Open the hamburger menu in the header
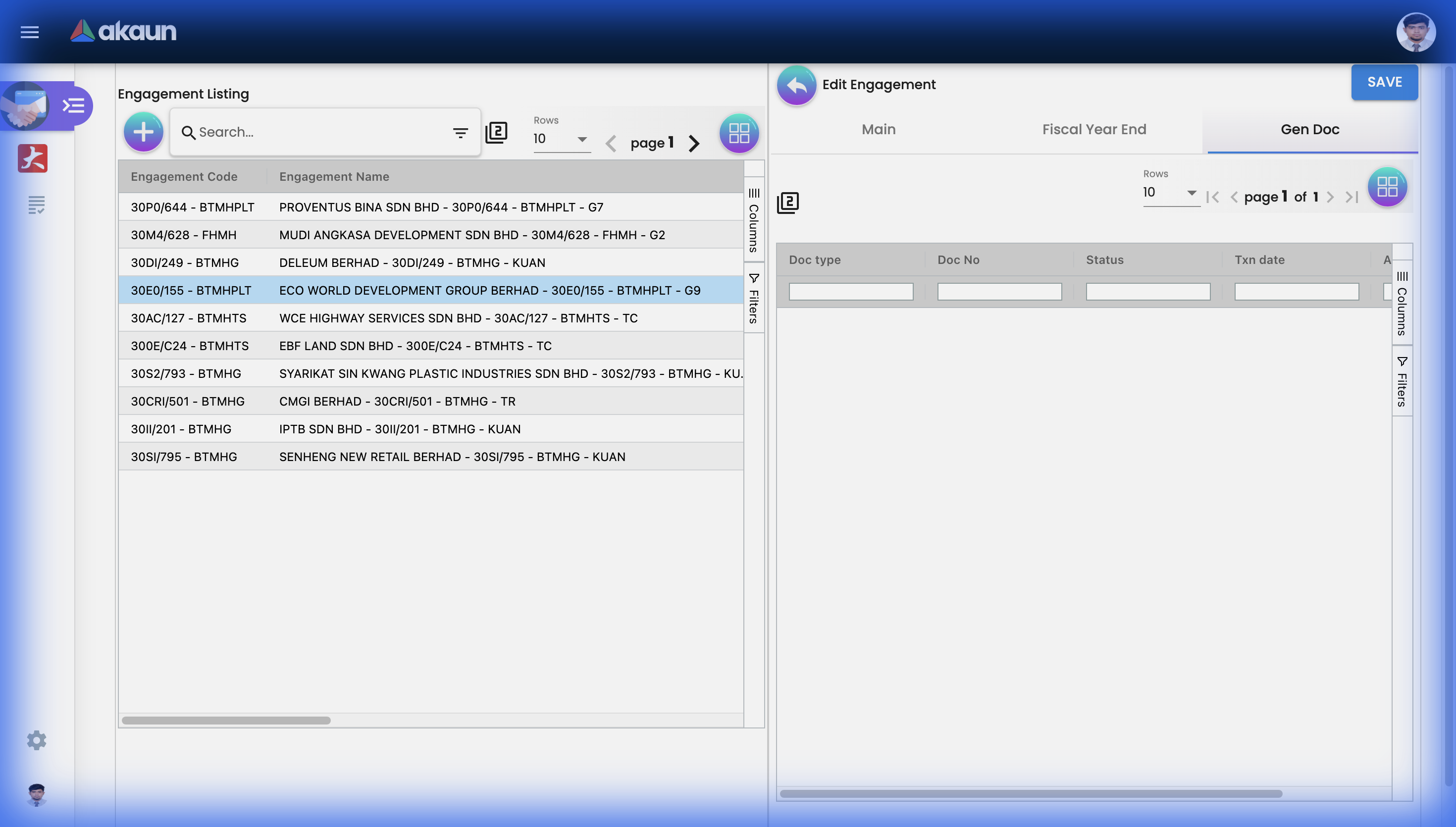Viewport: 1456px width, 827px height. point(30,32)
